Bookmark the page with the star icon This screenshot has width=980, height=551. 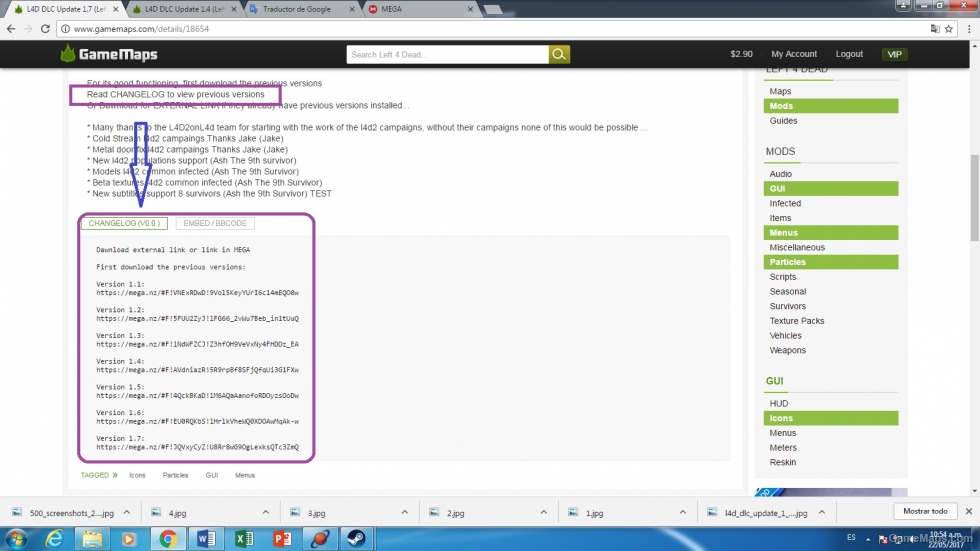[x=949, y=29]
